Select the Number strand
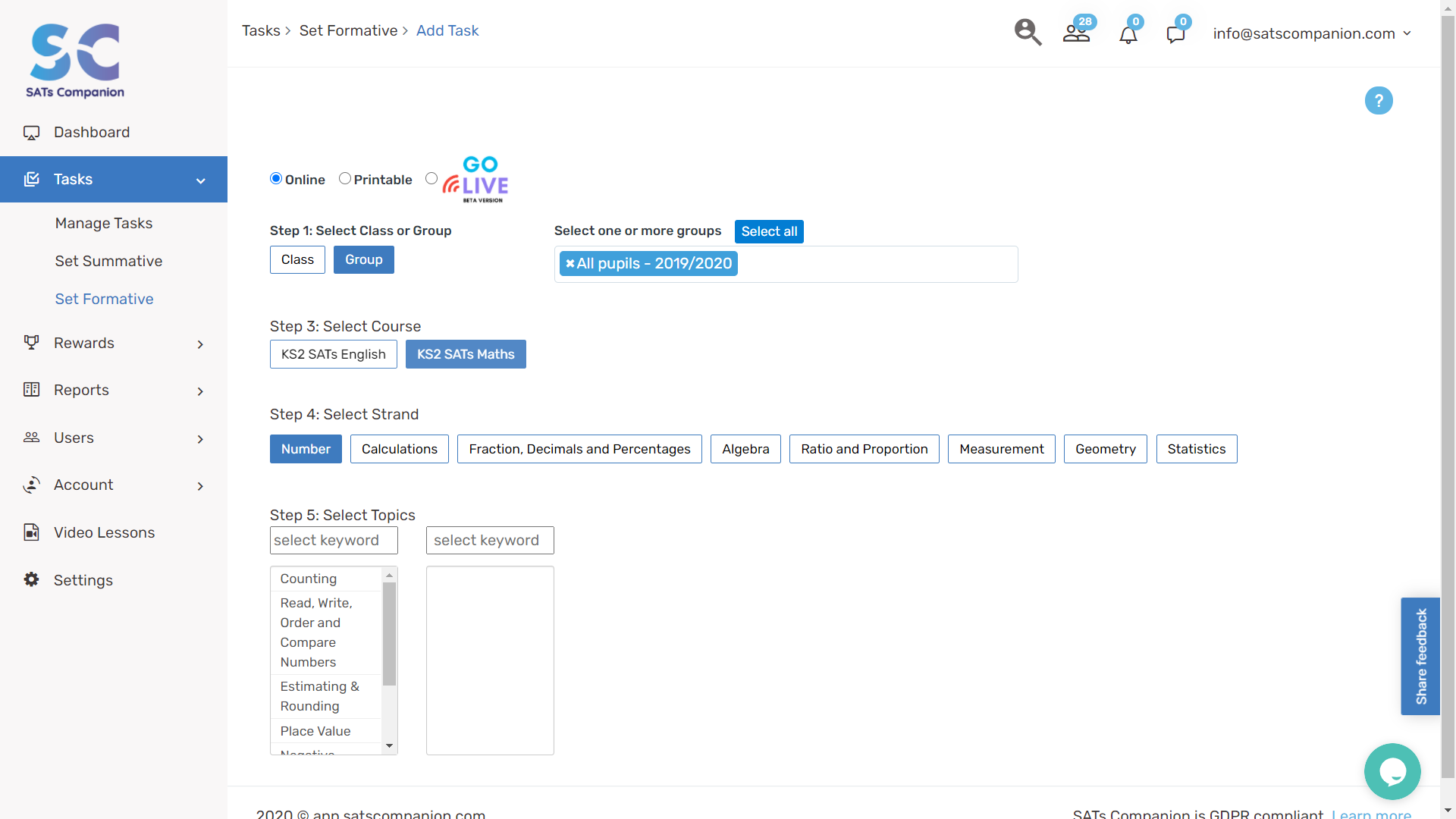This screenshot has height=819, width=1456. (306, 449)
